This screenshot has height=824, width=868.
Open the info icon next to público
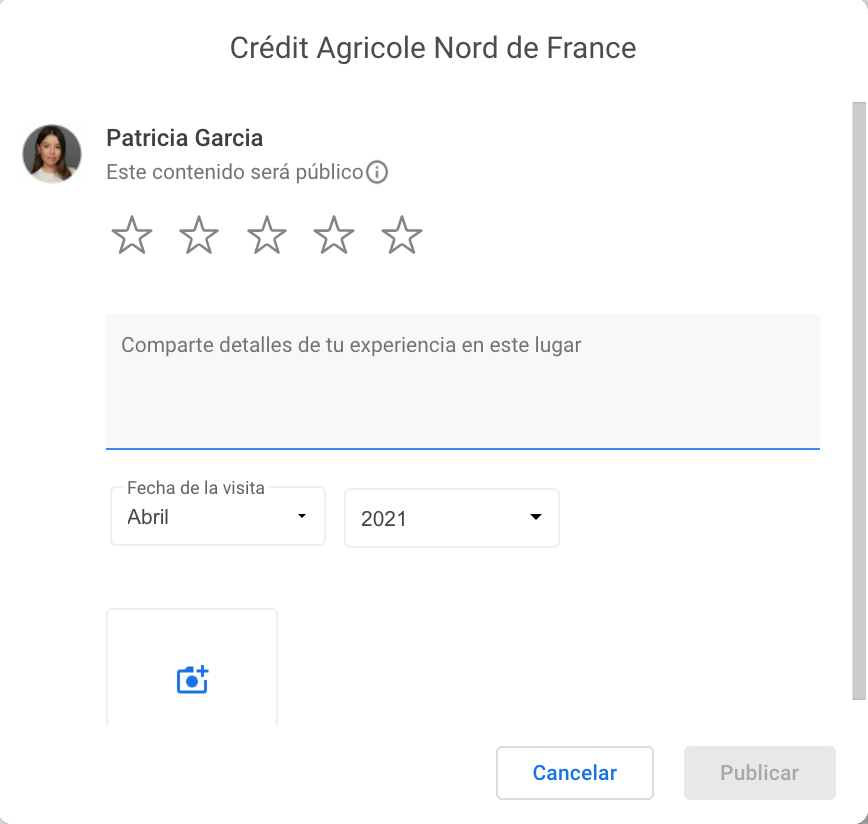coord(377,172)
